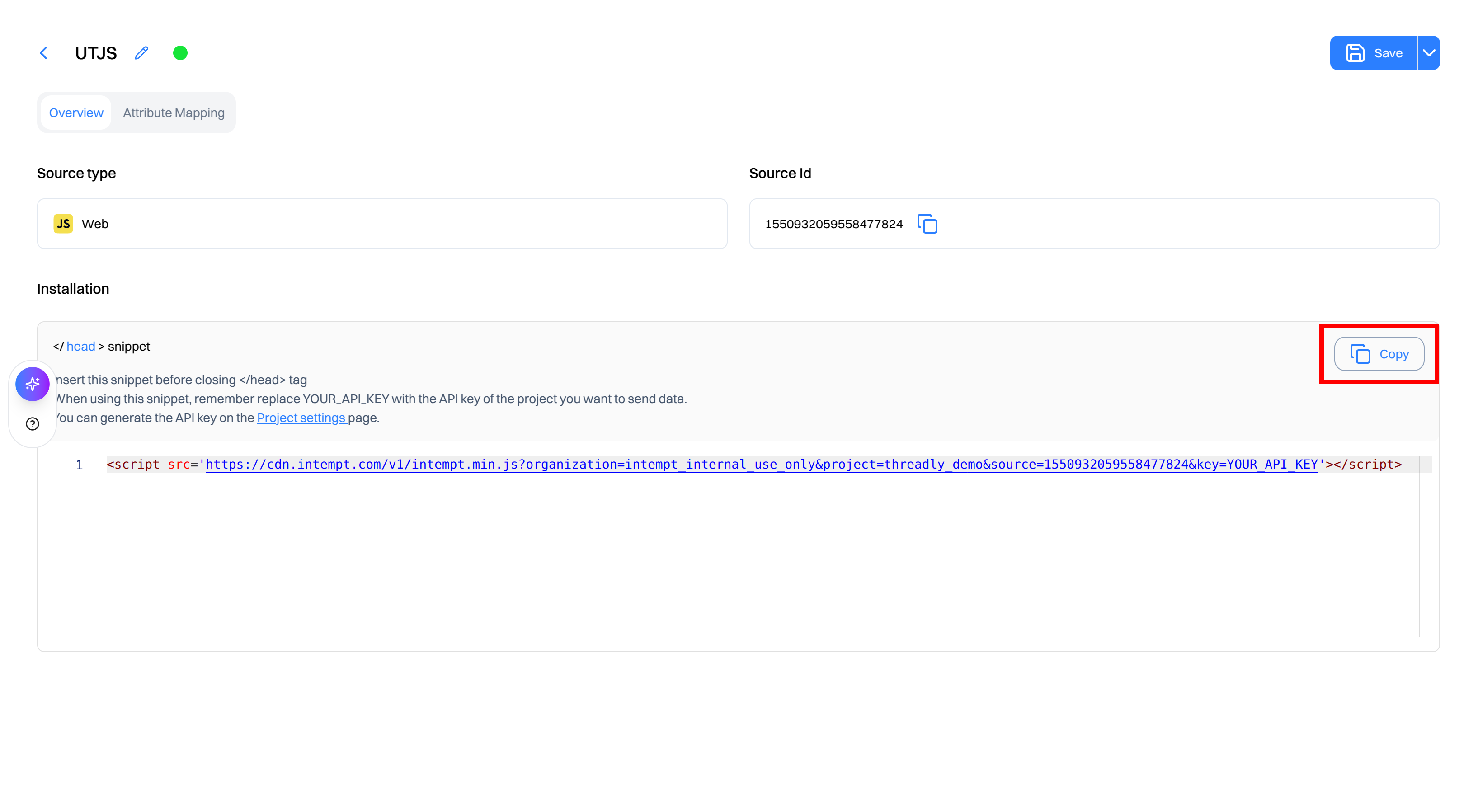
Task: Switch to the Overview tab
Action: pos(76,113)
